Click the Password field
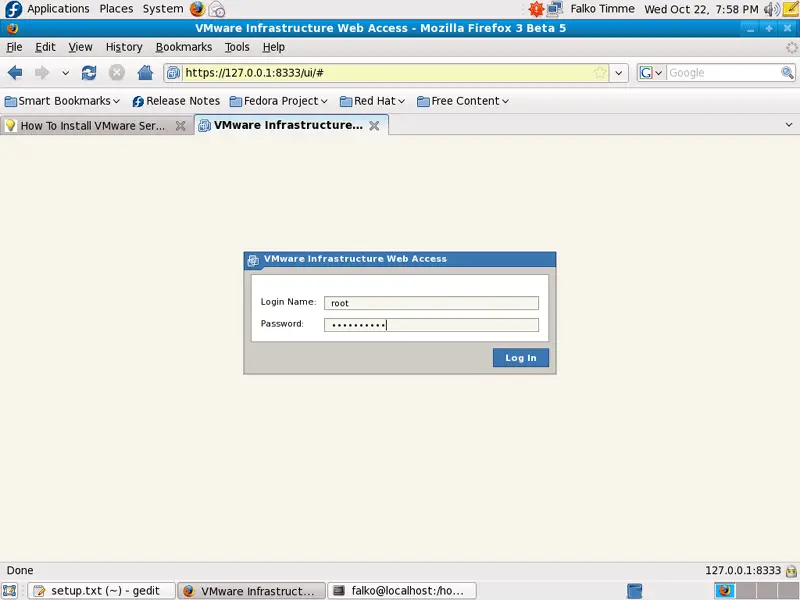 click(x=431, y=325)
